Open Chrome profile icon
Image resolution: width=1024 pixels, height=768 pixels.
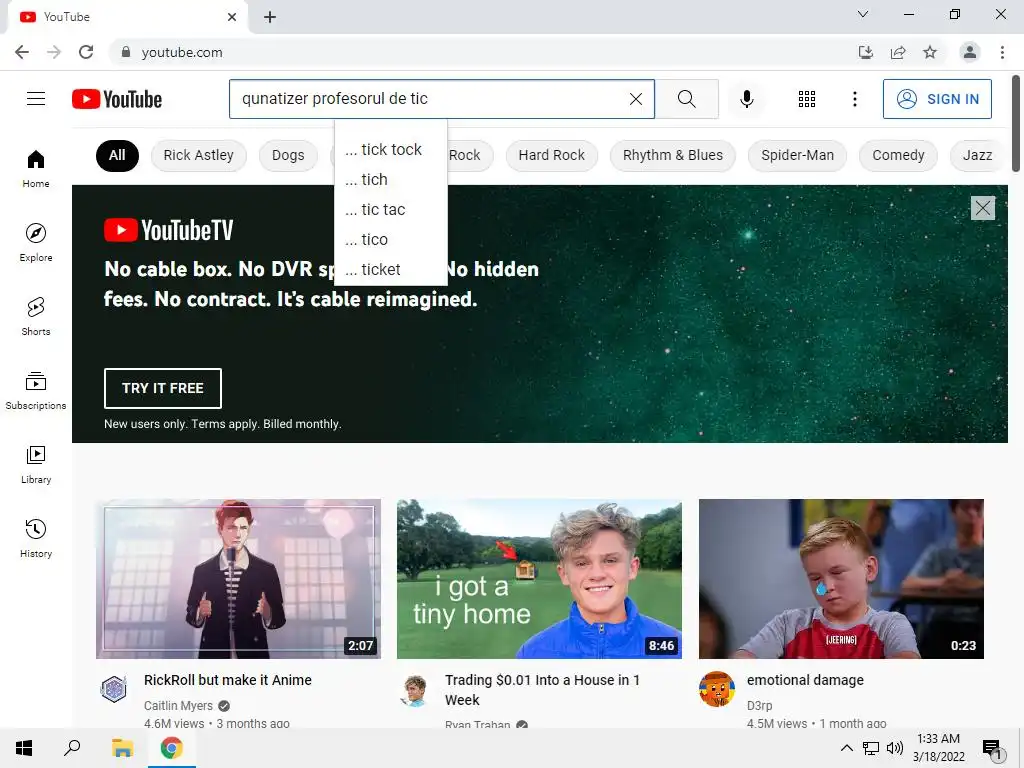tap(970, 52)
